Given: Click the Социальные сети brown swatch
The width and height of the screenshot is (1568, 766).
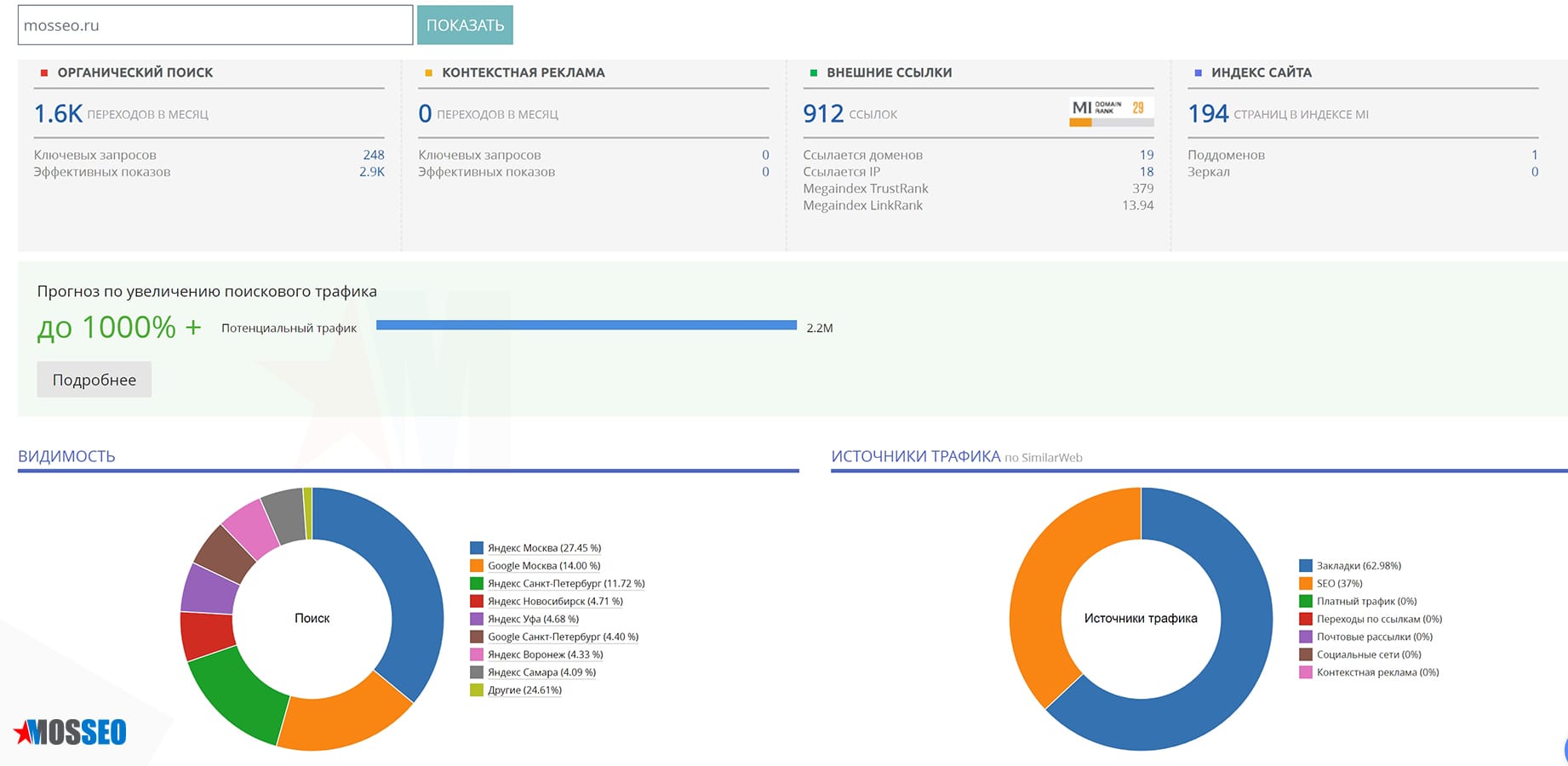Looking at the screenshot, I should pyautogui.click(x=1306, y=655).
